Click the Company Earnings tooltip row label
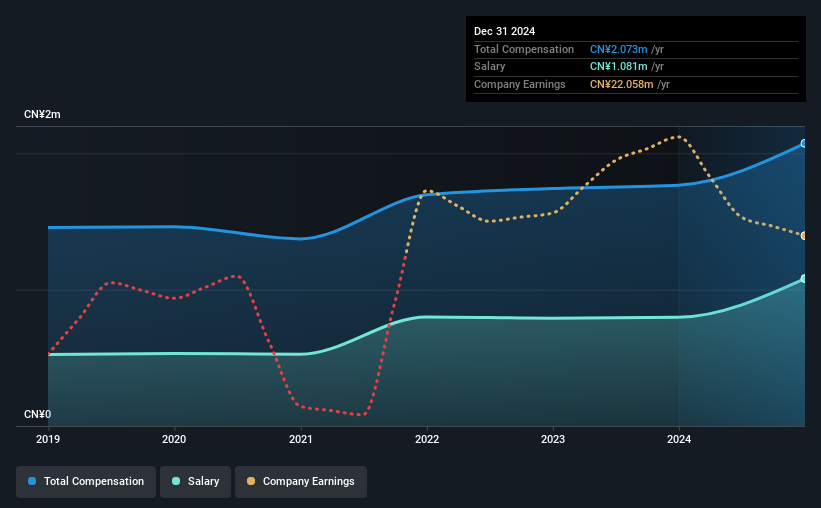The image size is (821, 508). click(519, 84)
